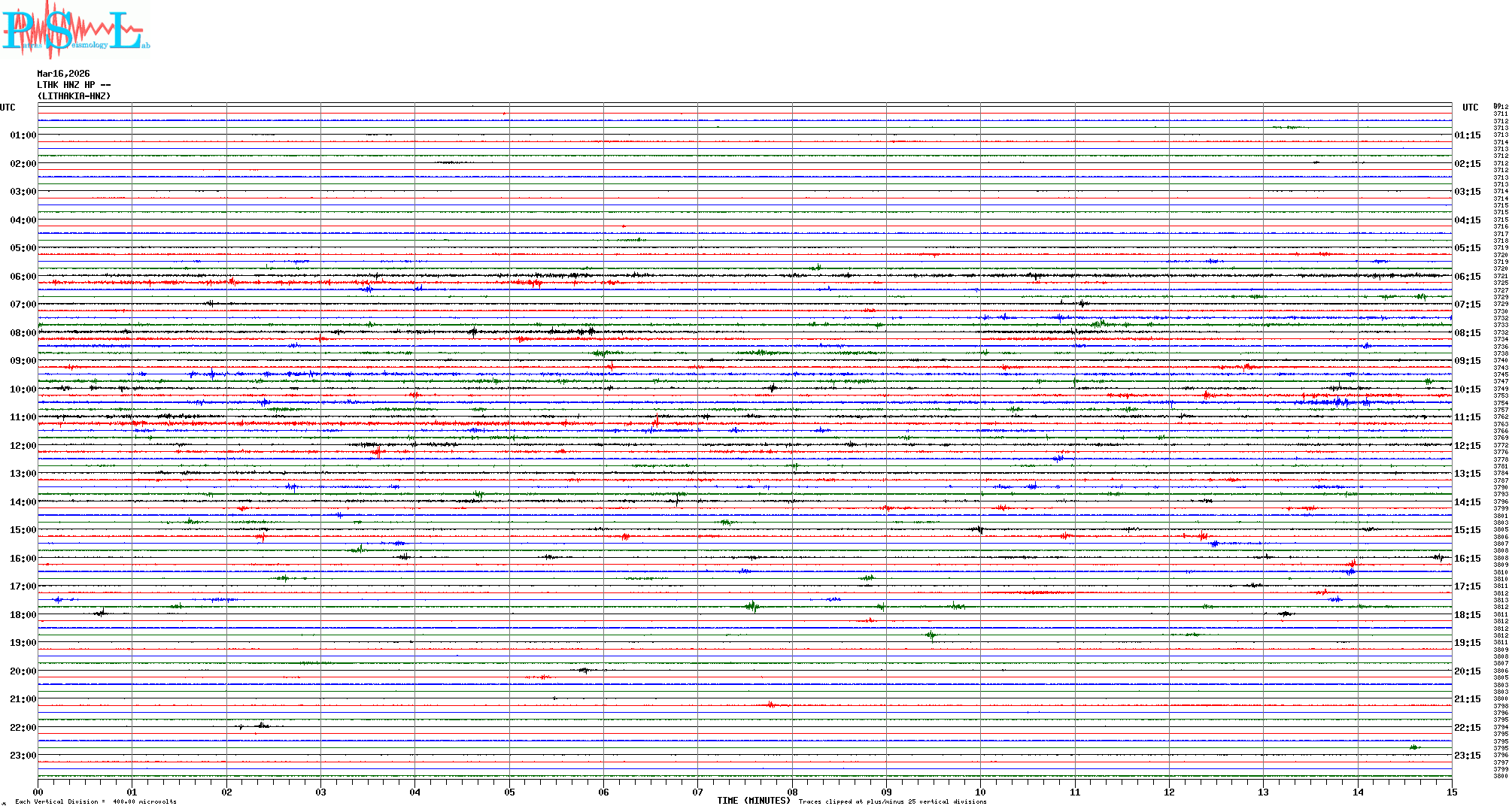Select the 01:00 hour label on left
This screenshot has width=1512, height=812.
(x=23, y=135)
